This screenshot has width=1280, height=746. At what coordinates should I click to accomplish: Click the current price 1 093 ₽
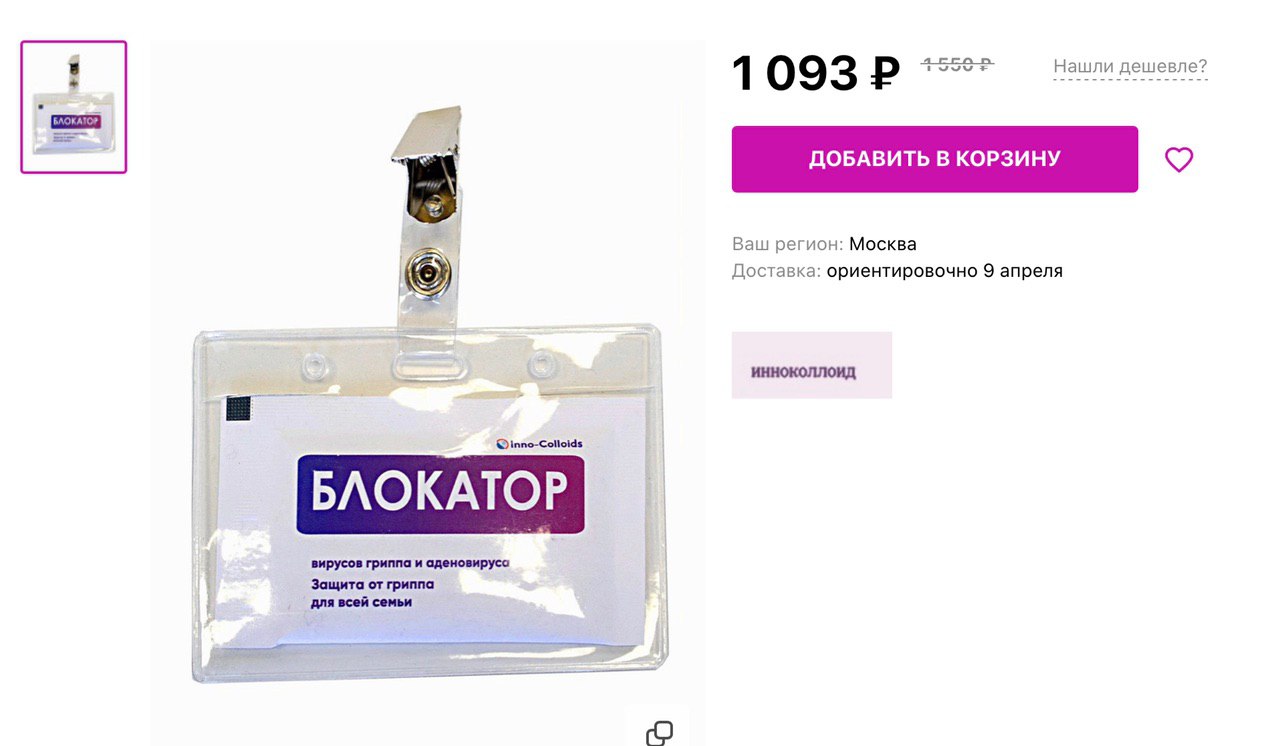click(816, 73)
